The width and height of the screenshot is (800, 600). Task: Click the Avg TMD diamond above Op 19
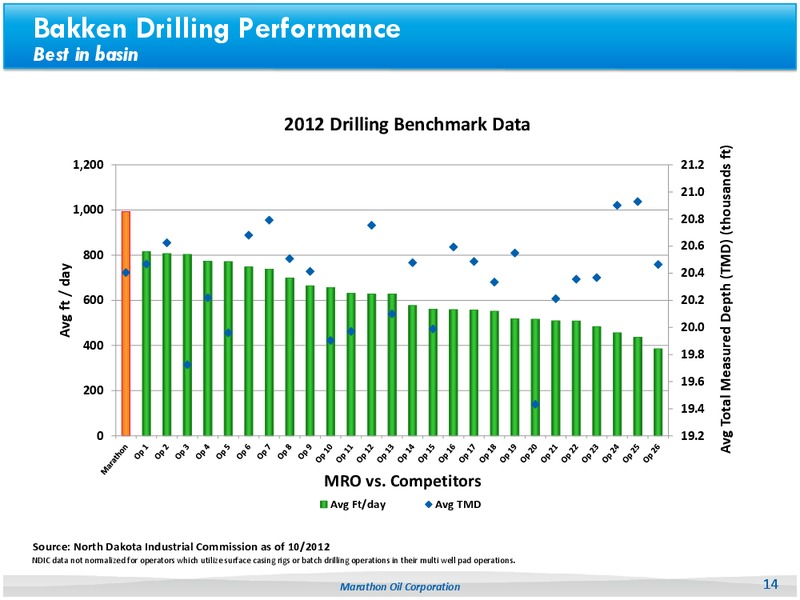[515, 253]
